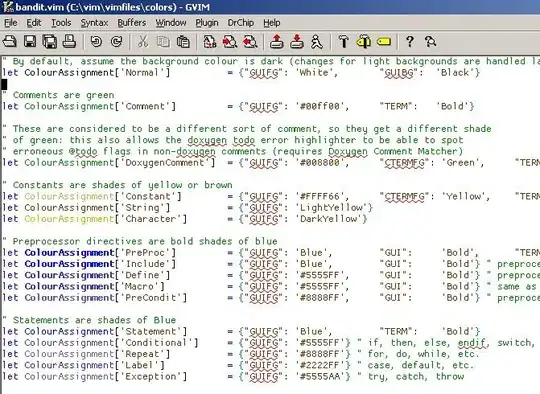Click the Load Session toolbar icon
540x394 pixels.
coord(277,42)
